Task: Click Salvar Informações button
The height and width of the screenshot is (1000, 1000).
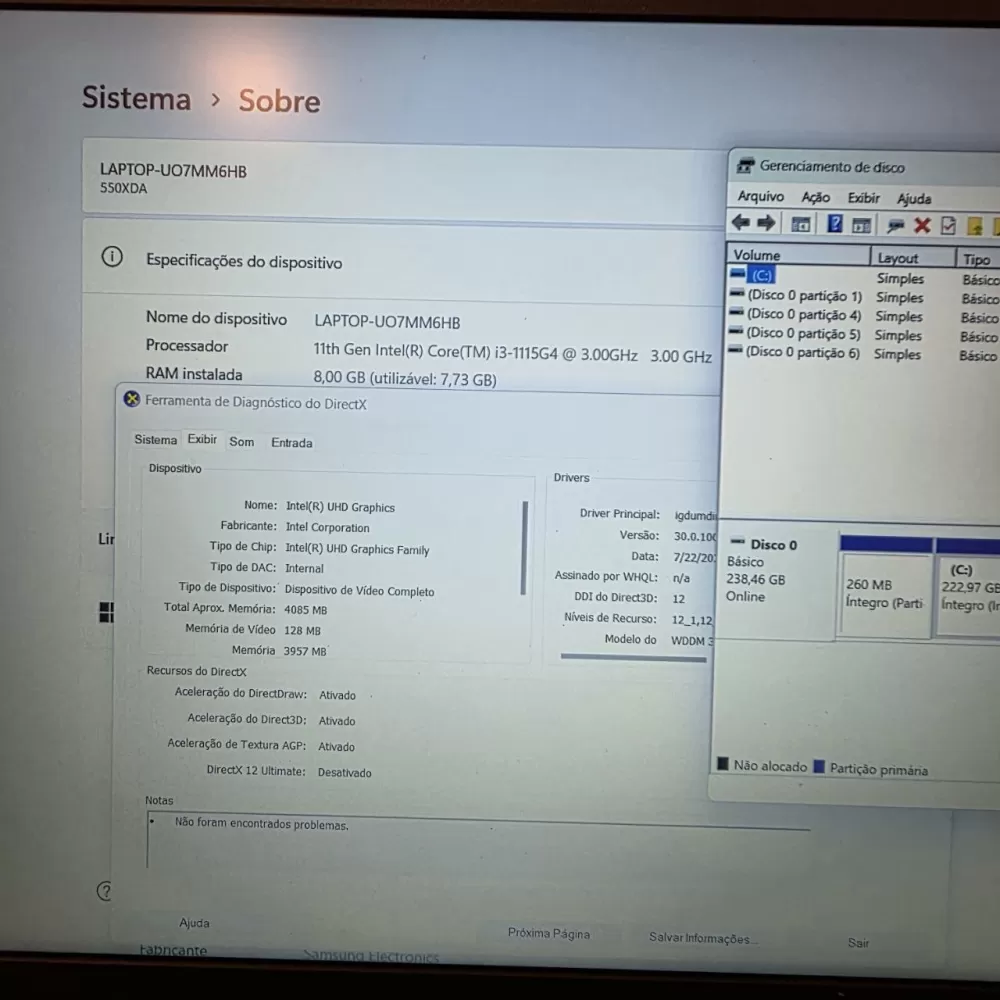Action: pyautogui.click(x=702, y=938)
